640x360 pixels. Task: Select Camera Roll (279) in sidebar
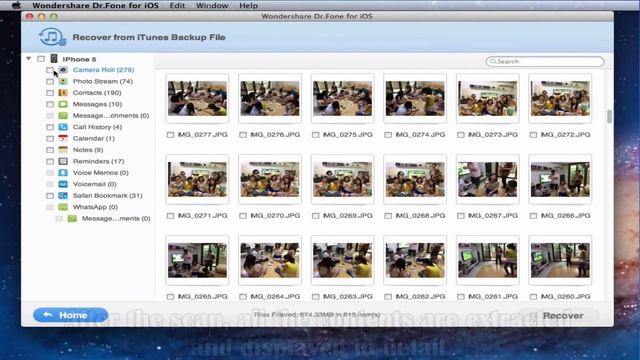point(103,70)
